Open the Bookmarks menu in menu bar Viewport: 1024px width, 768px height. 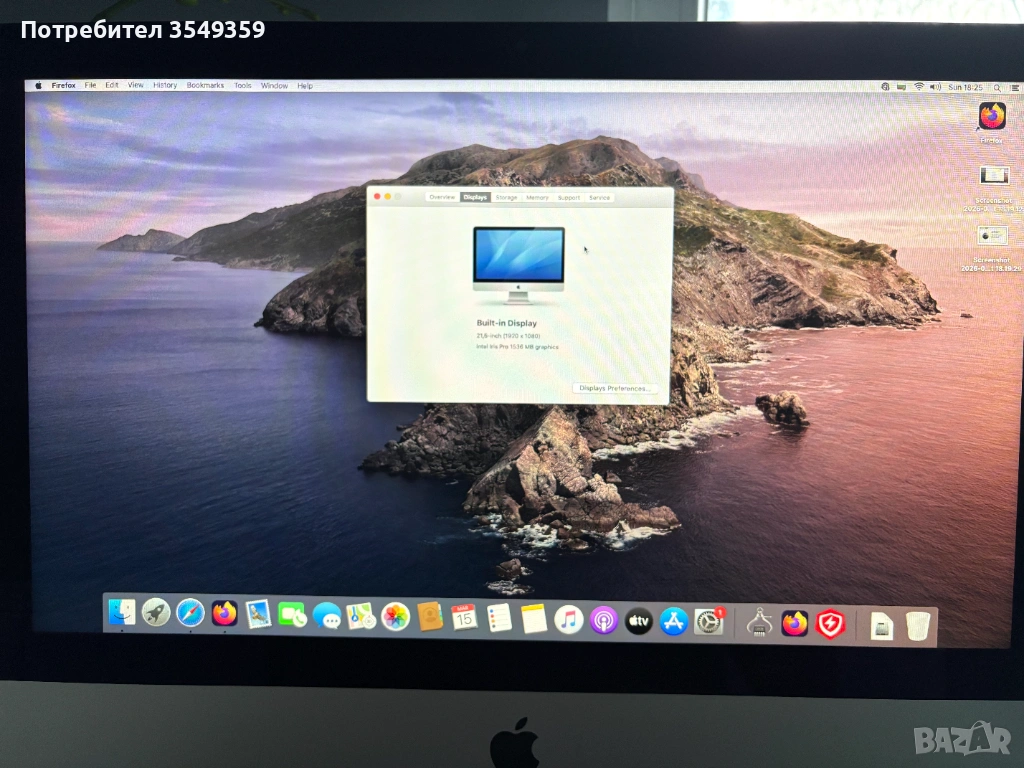[205, 86]
